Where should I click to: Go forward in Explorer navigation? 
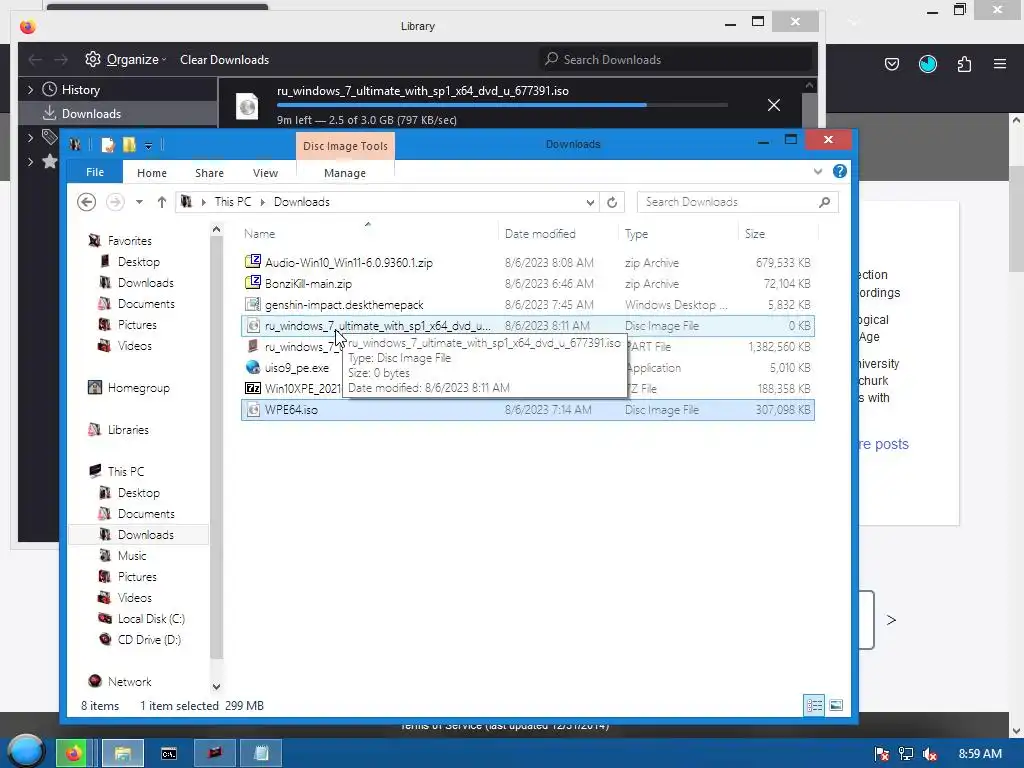click(115, 202)
